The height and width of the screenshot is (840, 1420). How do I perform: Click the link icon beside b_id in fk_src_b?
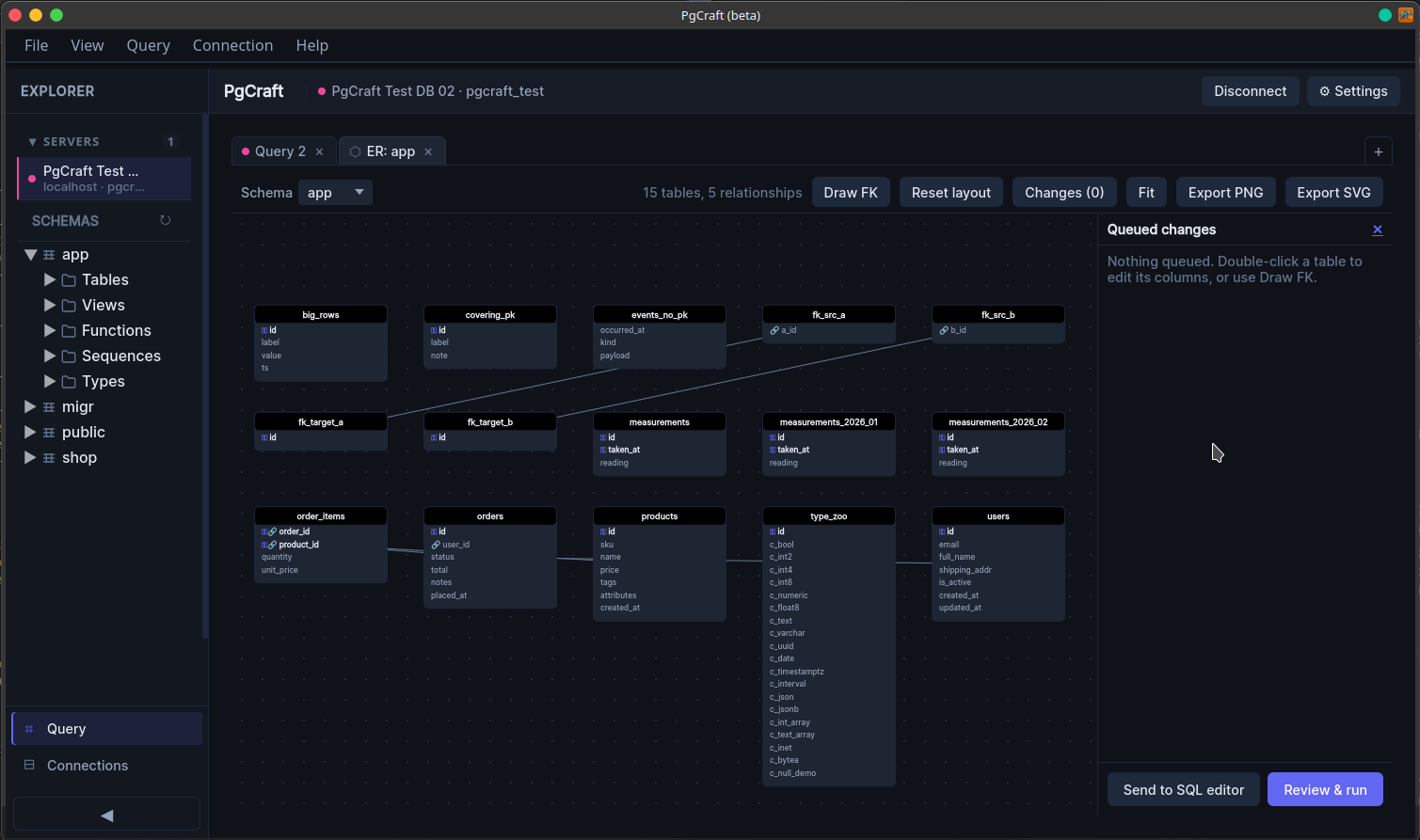tap(944, 330)
